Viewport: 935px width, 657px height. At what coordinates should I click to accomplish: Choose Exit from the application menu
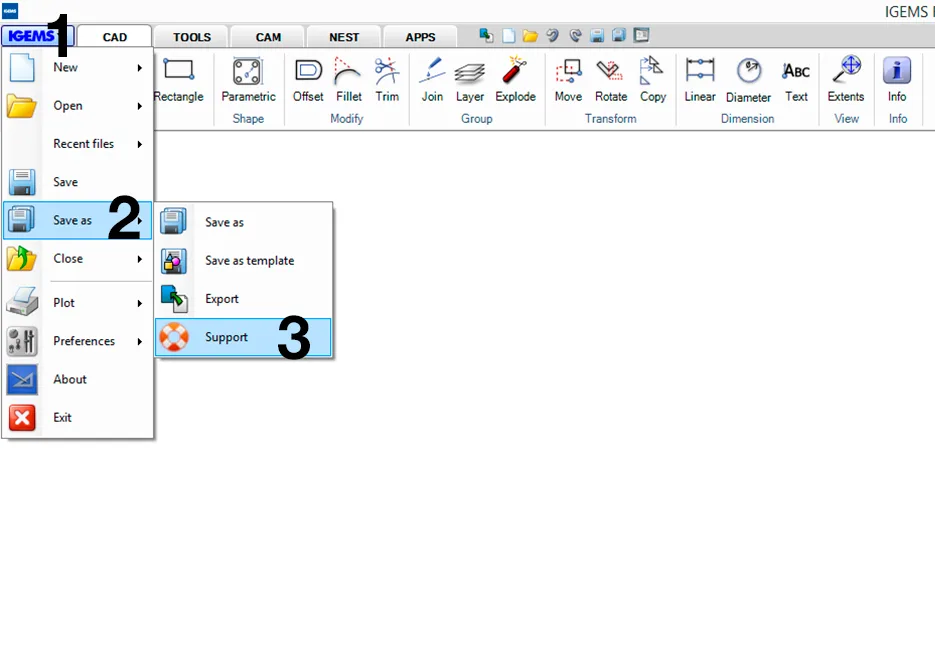[62, 418]
